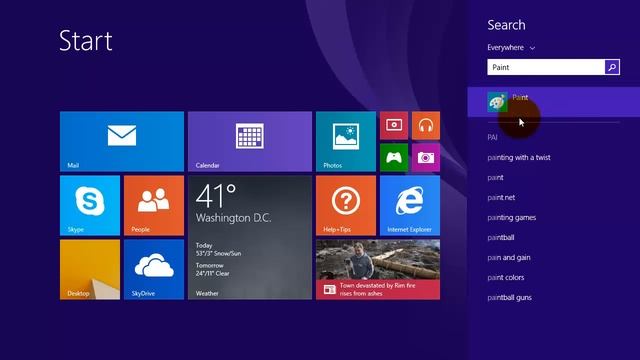640x360 pixels.
Task: Open the SkyDrive tile
Action: tap(154, 269)
